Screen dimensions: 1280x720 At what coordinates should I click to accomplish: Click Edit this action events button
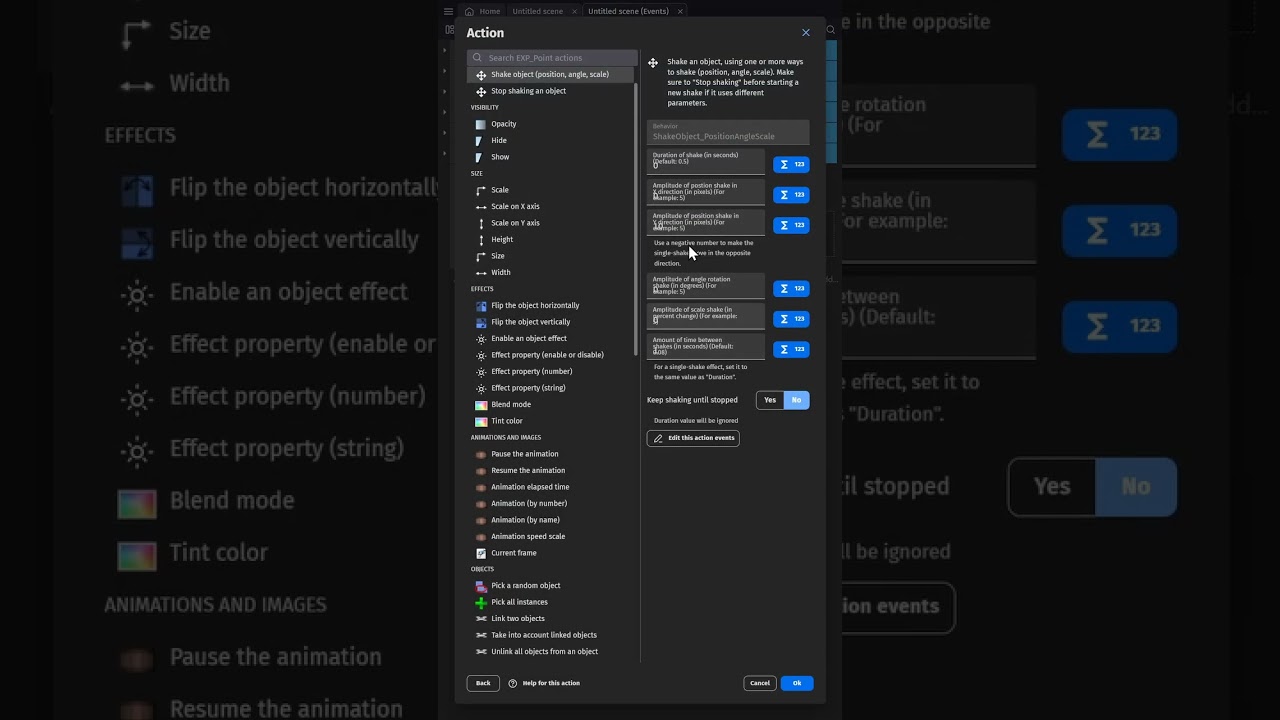pyautogui.click(x=693, y=438)
